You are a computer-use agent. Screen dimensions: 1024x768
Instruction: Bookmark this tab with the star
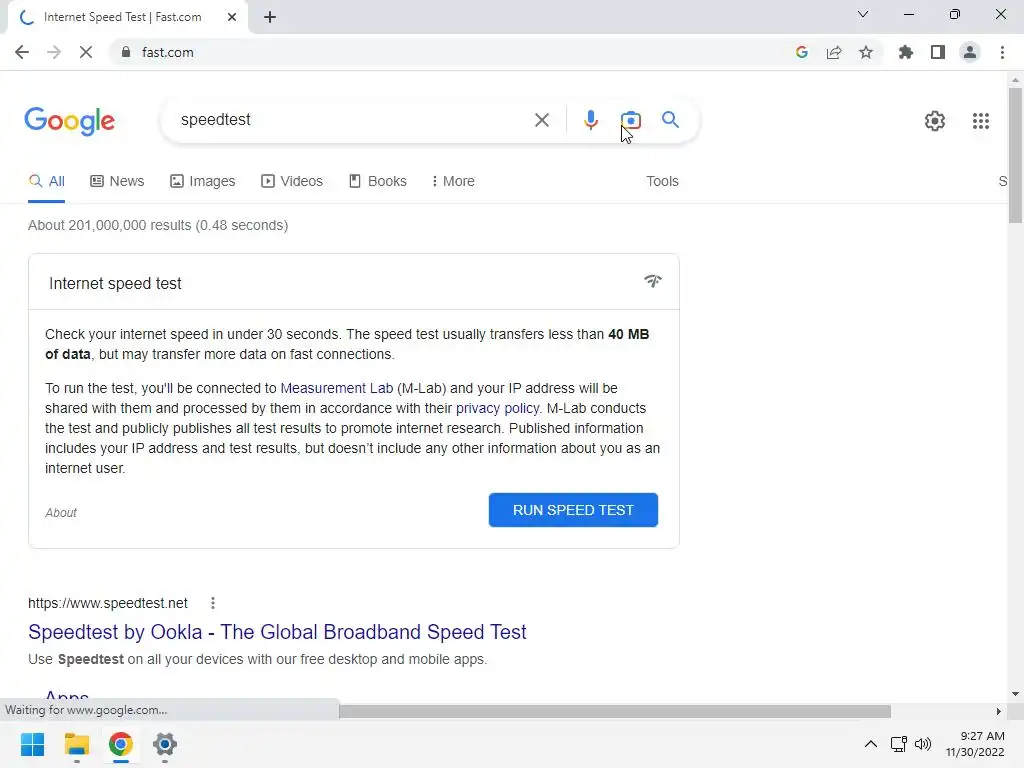865,52
